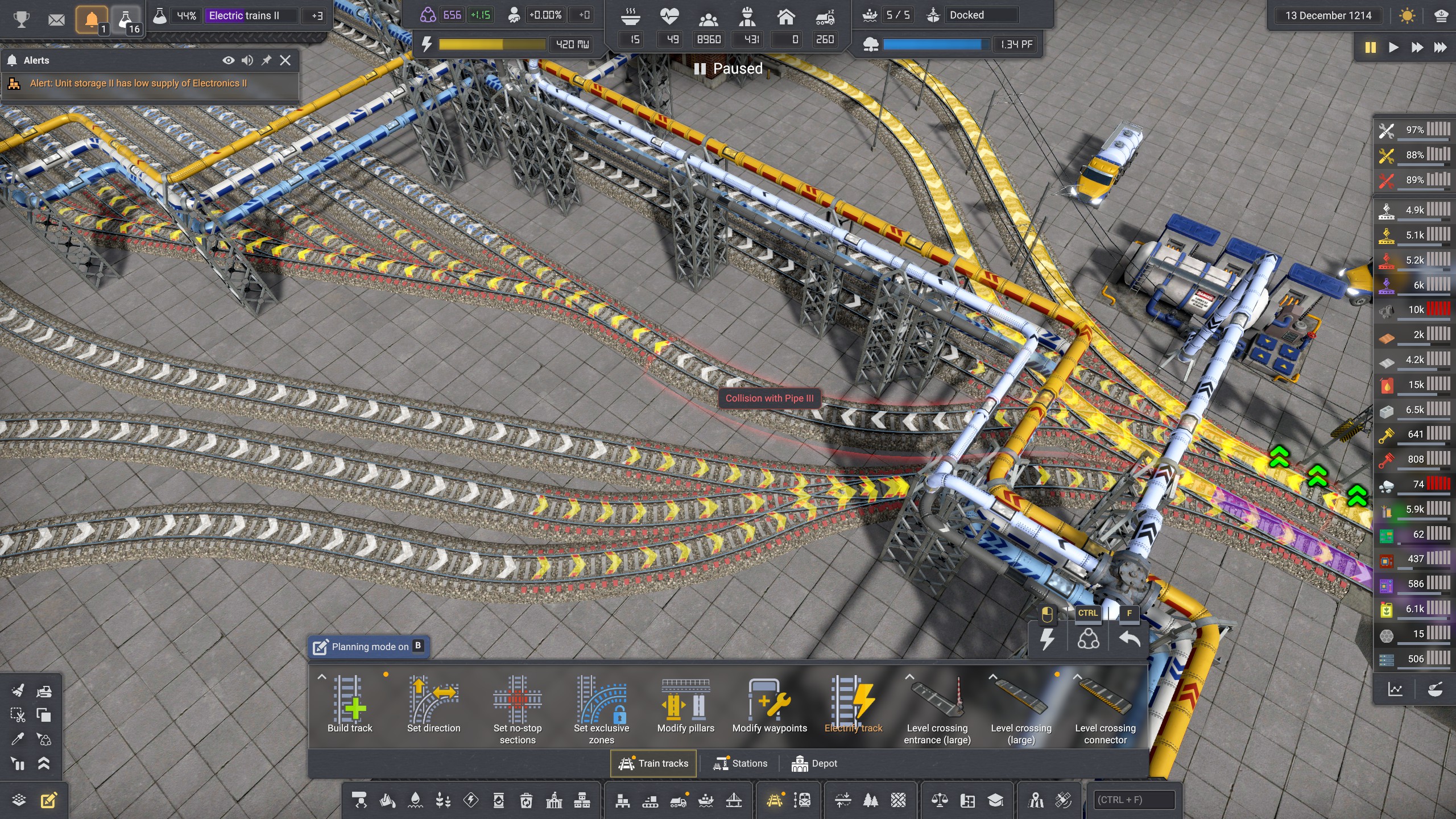Image resolution: width=1456 pixels, height=819 pixels.
Task: Mute alert sounds speaker icon
Action: point(247,60)
